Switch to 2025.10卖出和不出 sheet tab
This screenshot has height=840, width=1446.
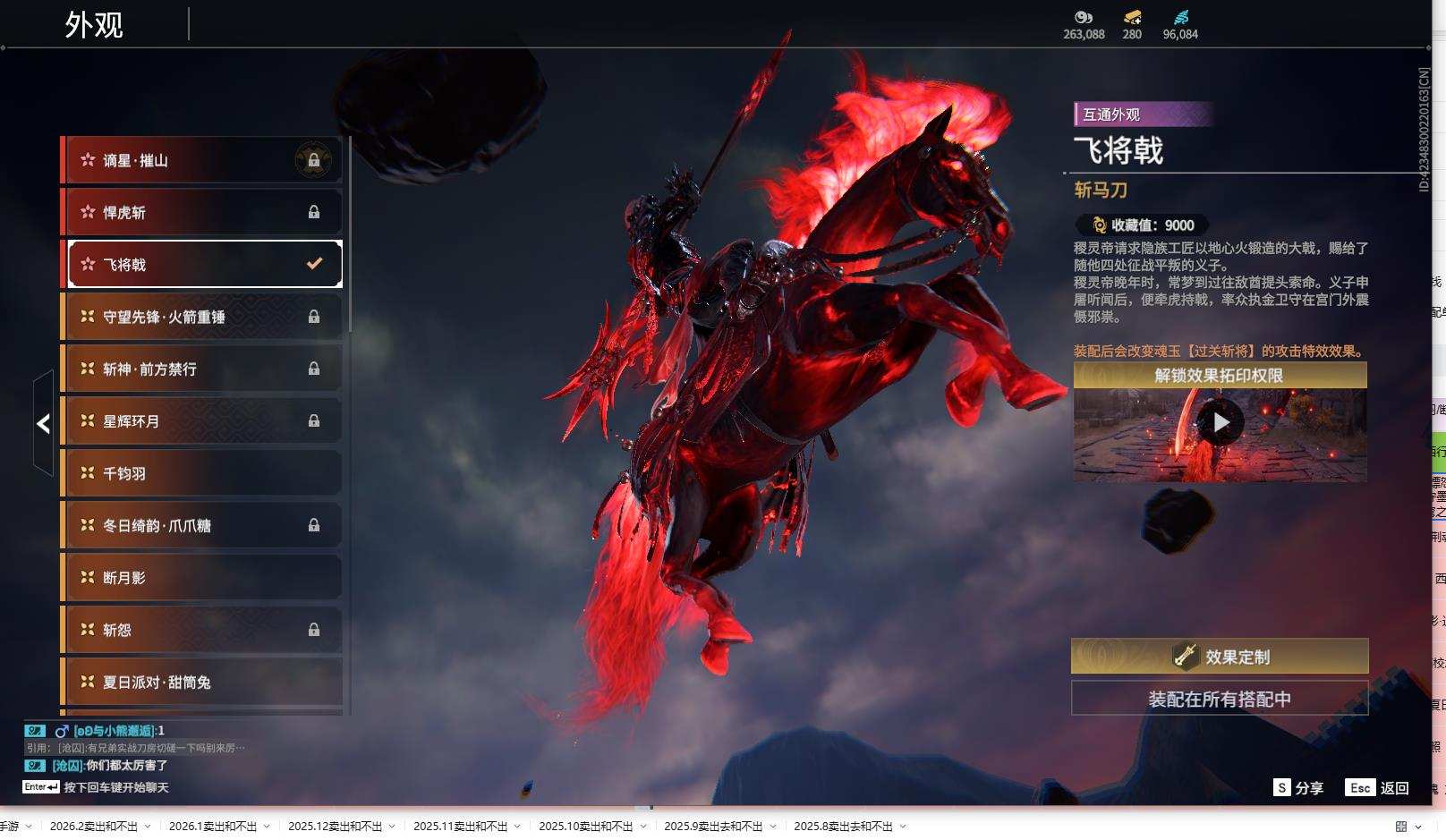point(584,827)
